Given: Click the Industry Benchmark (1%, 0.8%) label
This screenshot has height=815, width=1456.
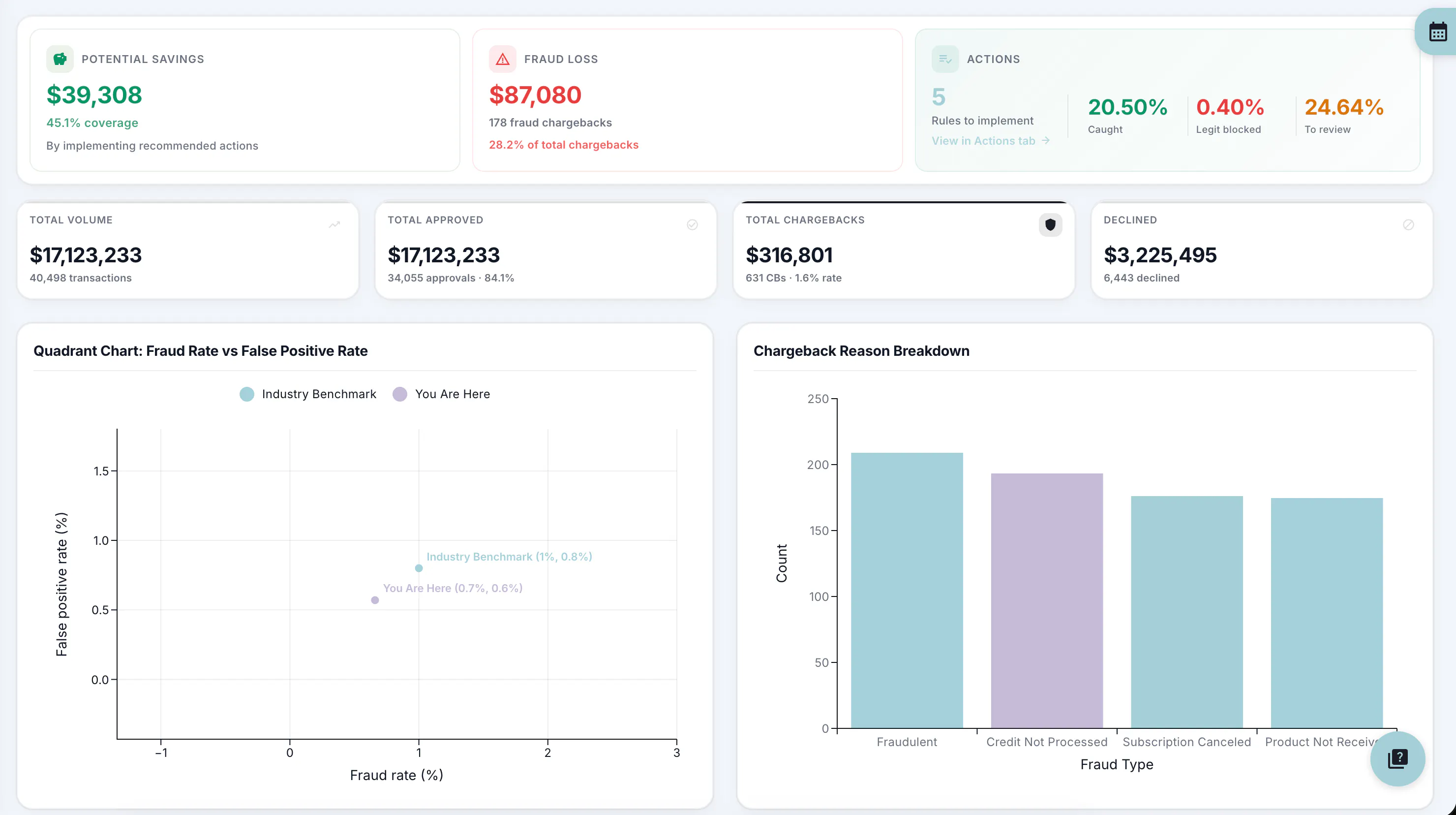Looking at the screenshot, I should click(509, 557).
